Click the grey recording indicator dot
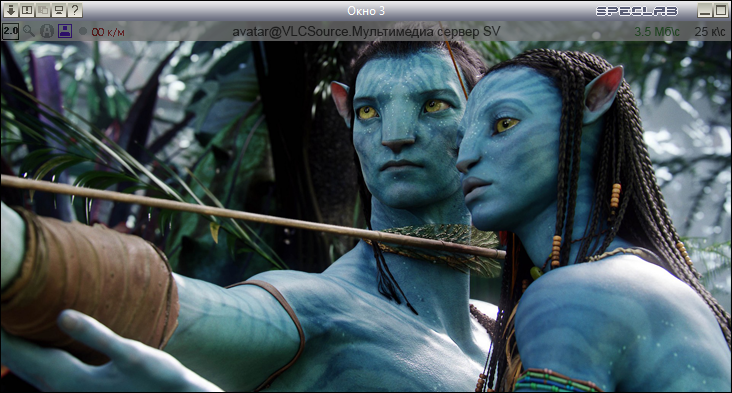The image size is (732, 393). click(83, 31)
